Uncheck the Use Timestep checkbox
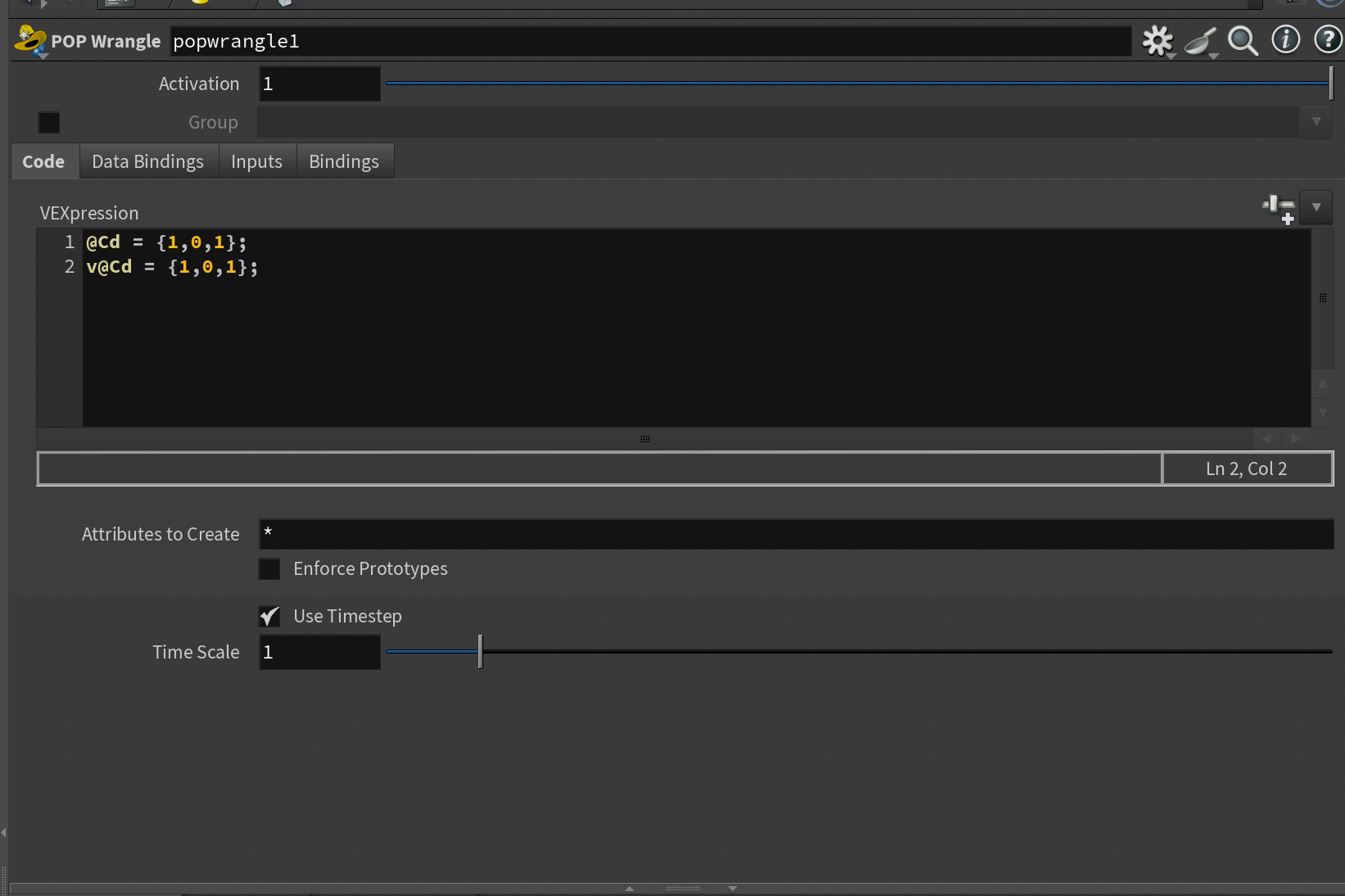1345x896 pixels. 269,616
